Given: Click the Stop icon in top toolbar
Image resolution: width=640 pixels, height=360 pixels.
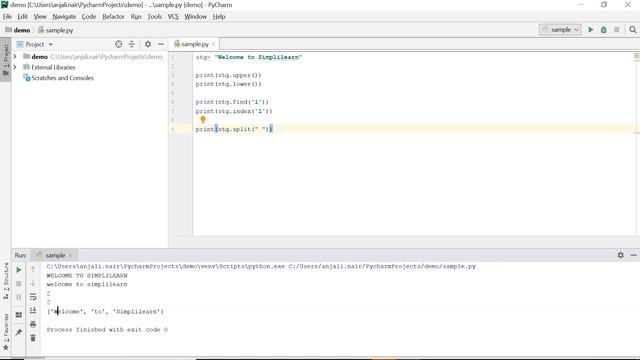Looking at the screenshot, I should click(x=616, y=29).
